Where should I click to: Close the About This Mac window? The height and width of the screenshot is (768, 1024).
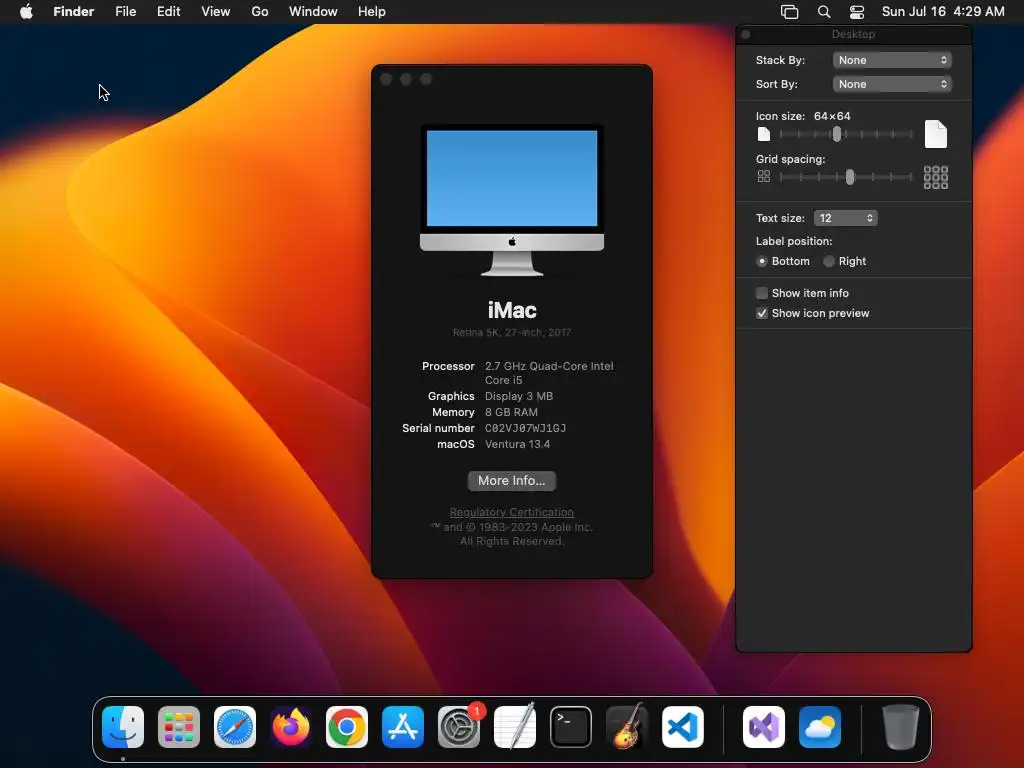(x=386, y=79)
